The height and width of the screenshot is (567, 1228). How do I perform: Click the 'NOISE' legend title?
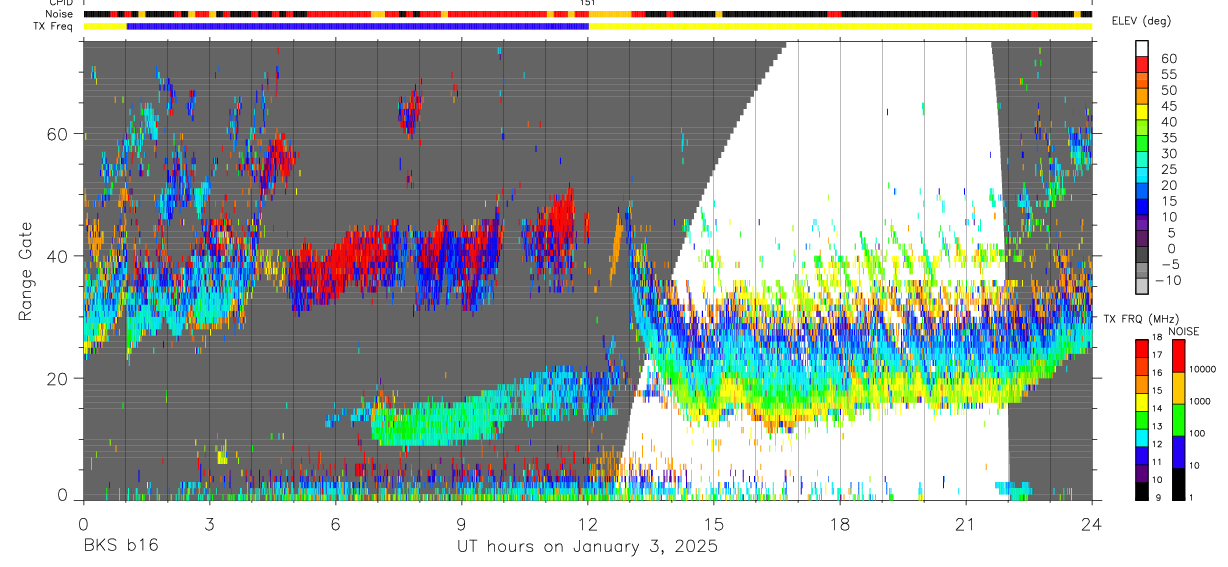pyautogui.click(x=1184, y=331)
